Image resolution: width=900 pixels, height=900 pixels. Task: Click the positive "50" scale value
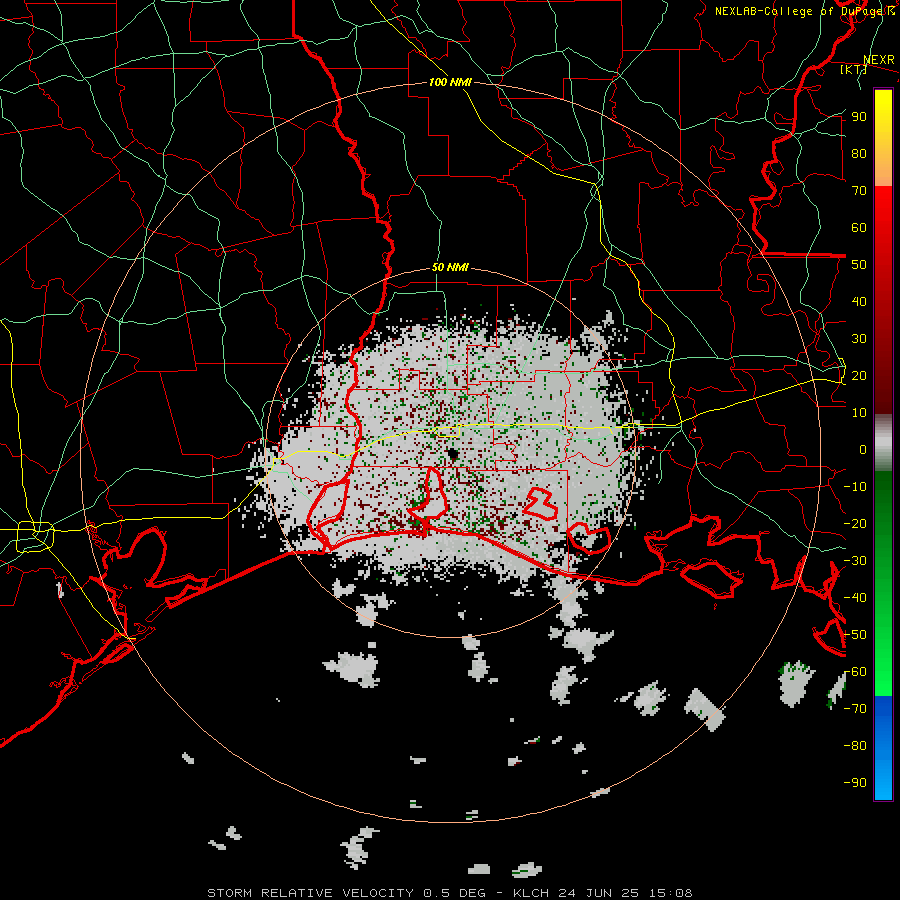click(859, 265)
